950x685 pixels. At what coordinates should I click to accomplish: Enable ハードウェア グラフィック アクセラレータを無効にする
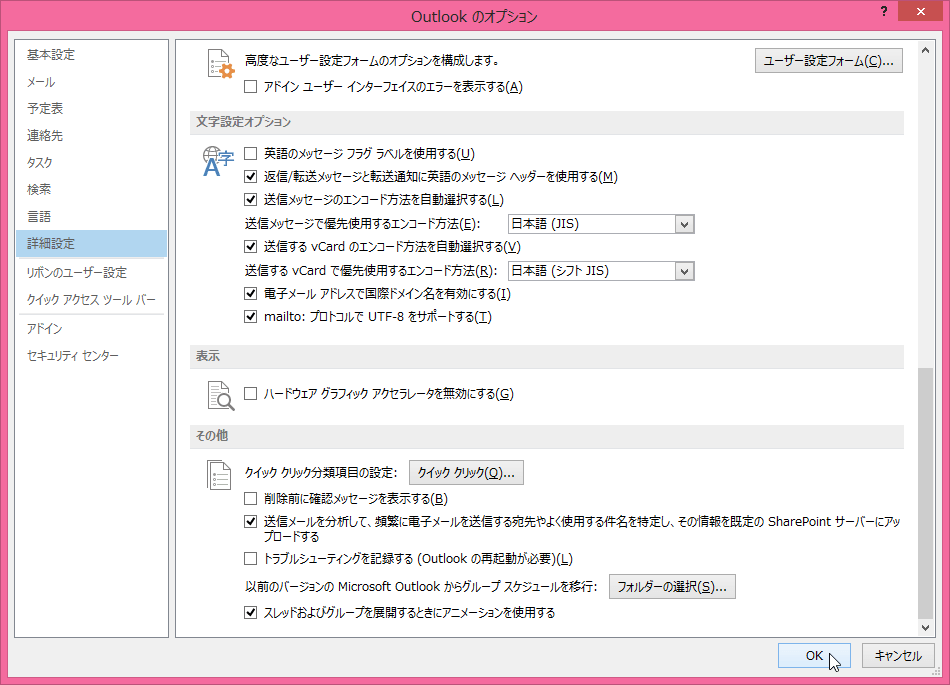(250, 394)
